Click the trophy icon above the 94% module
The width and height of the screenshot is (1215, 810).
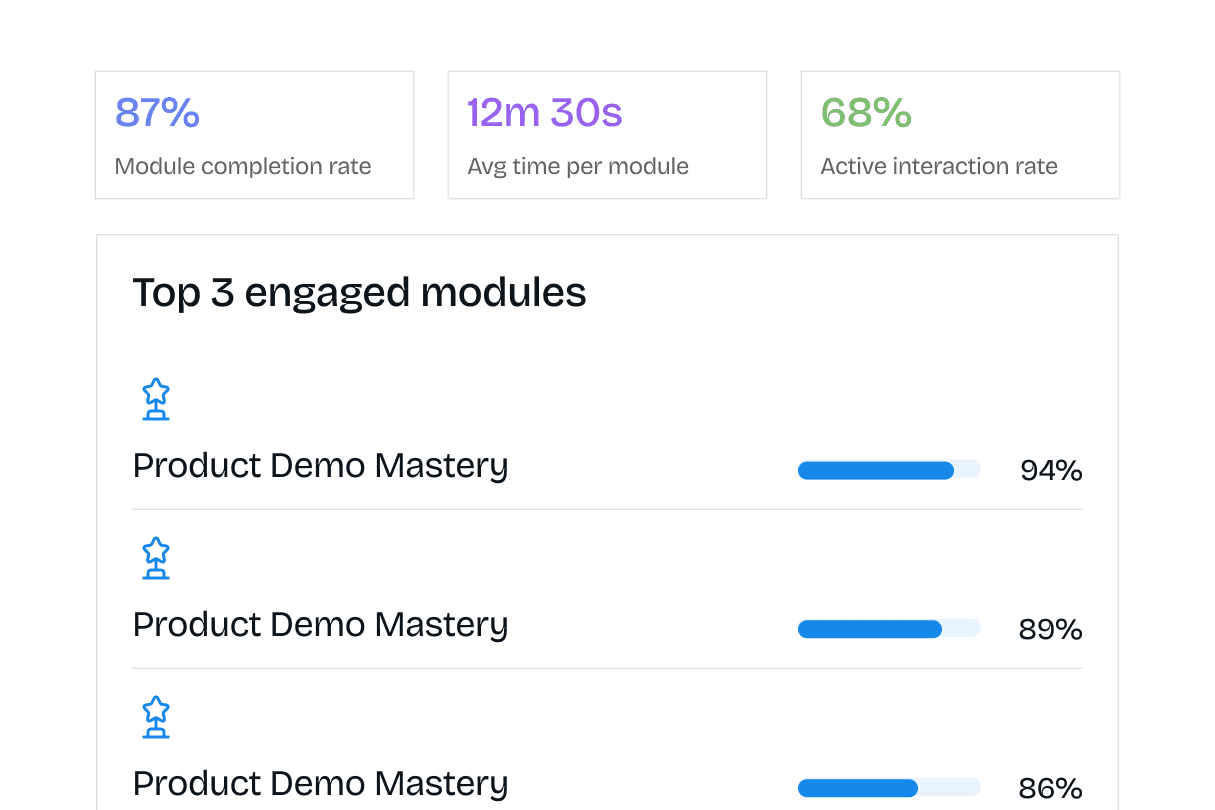(156, 399)
